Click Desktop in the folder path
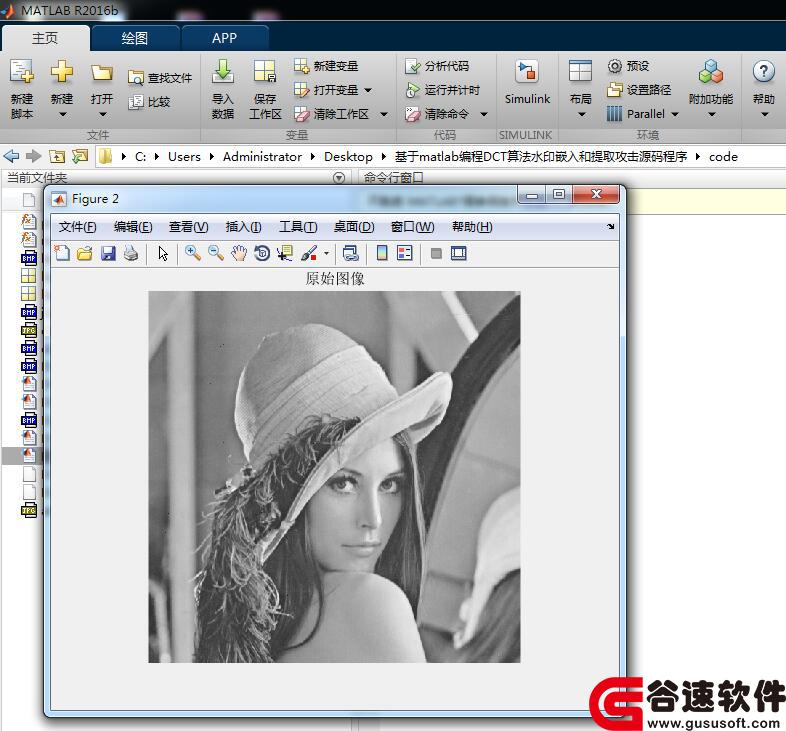 (x=348, y=157)
